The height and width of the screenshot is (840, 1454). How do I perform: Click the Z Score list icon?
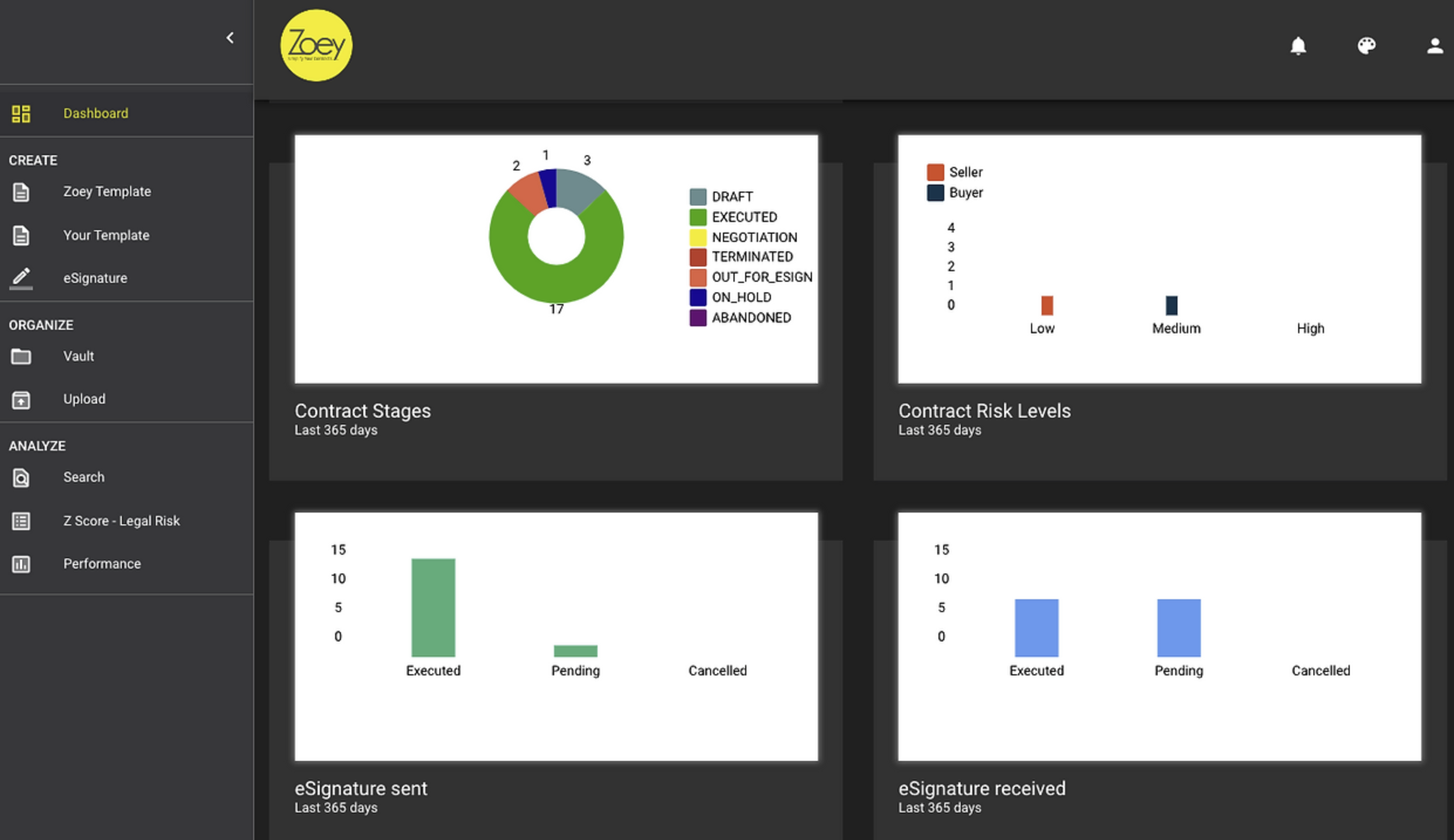[x=21, y=521]
